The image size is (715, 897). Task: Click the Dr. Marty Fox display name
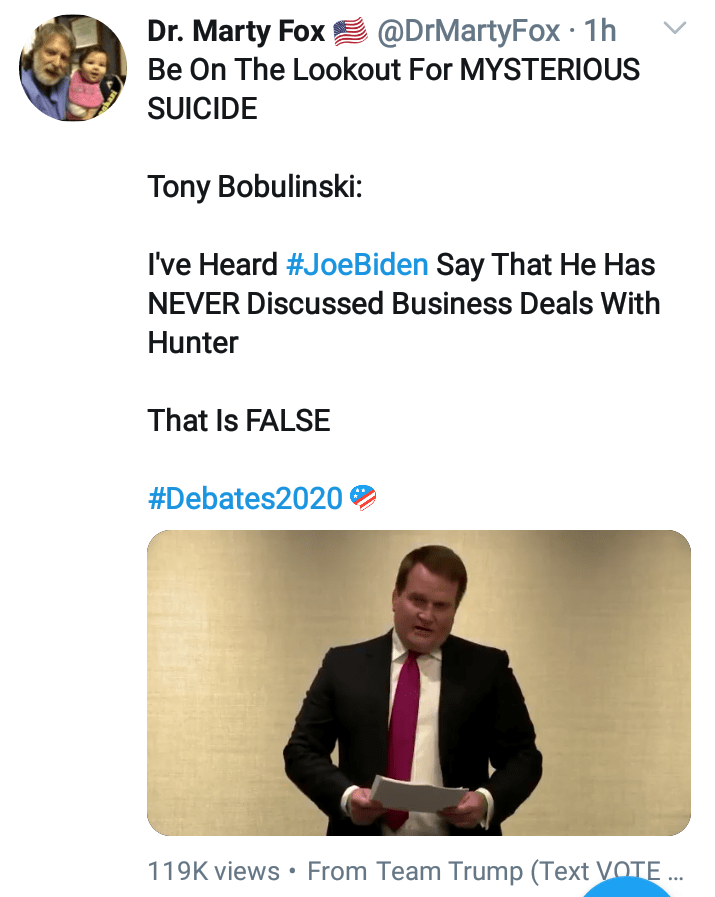pyautogui.click(x=236, y=31)
